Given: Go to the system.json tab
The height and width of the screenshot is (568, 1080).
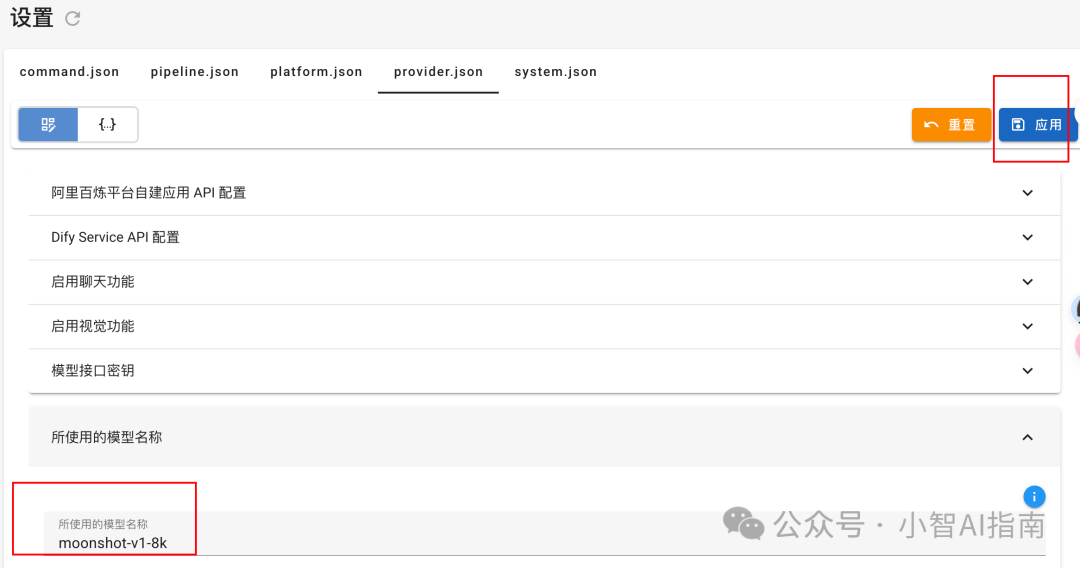Looking at the screenshot, I should tap(555, 72).
